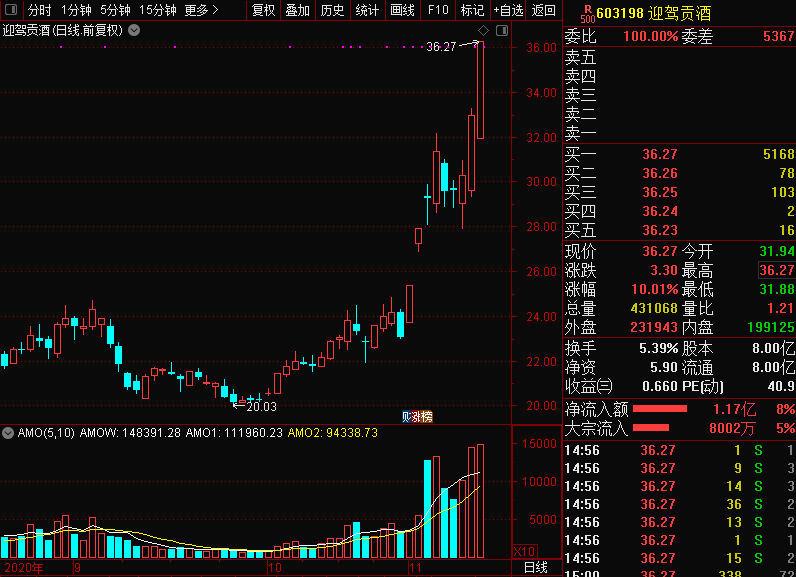
Task: Click the diamond marker above the price high
Action: 483,33
